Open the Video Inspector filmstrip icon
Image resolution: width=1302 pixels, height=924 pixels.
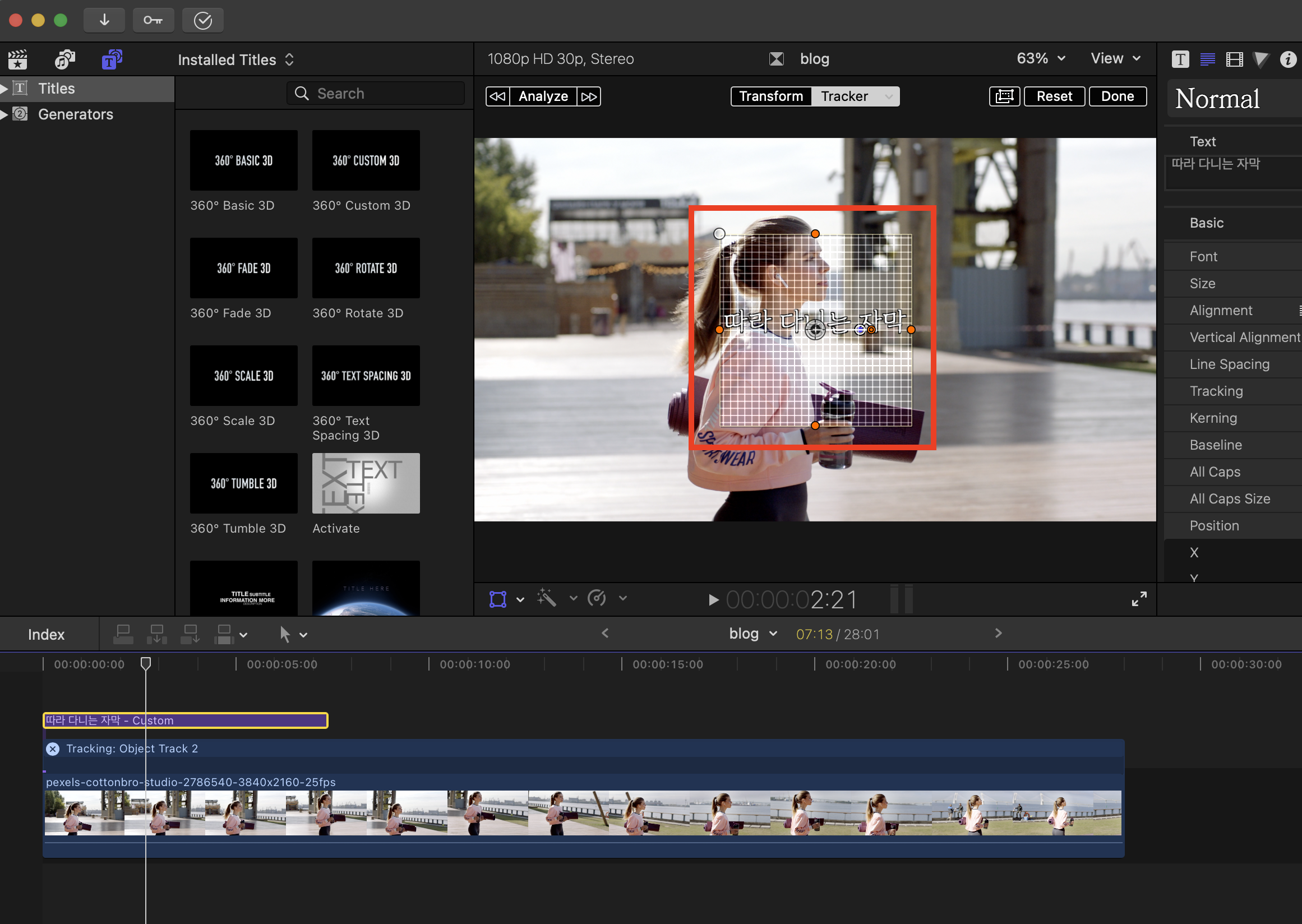click(1234, 59)
